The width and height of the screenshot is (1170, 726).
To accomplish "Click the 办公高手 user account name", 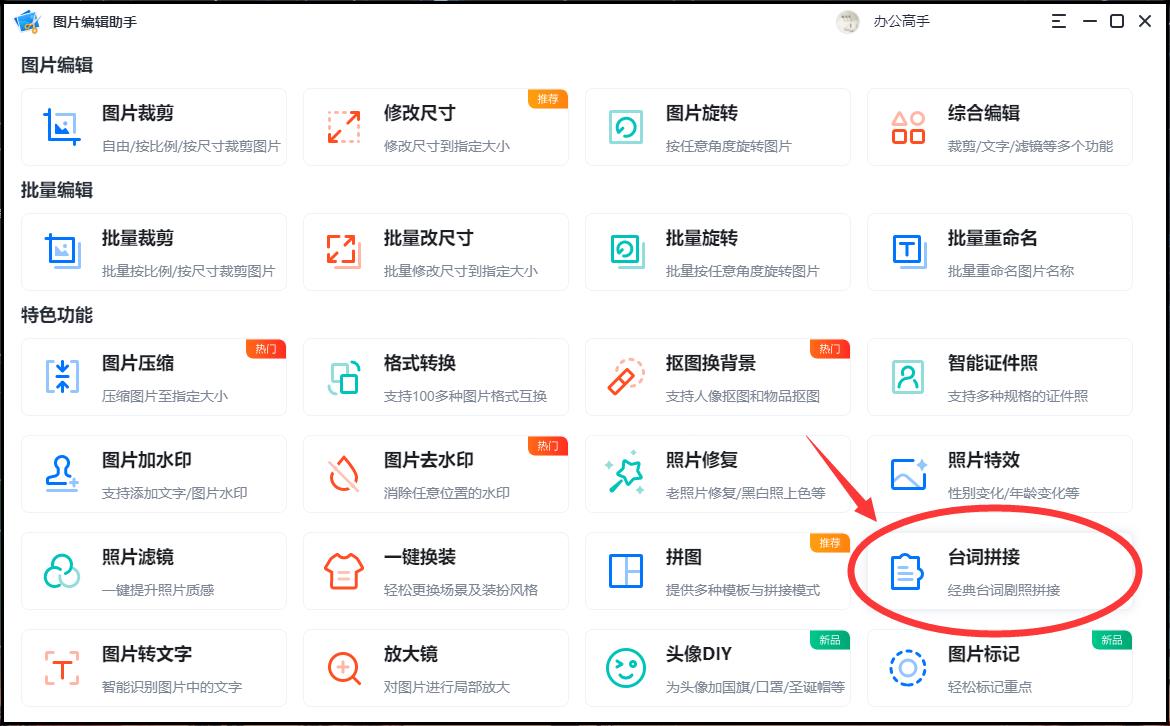I will click(901, 21).
